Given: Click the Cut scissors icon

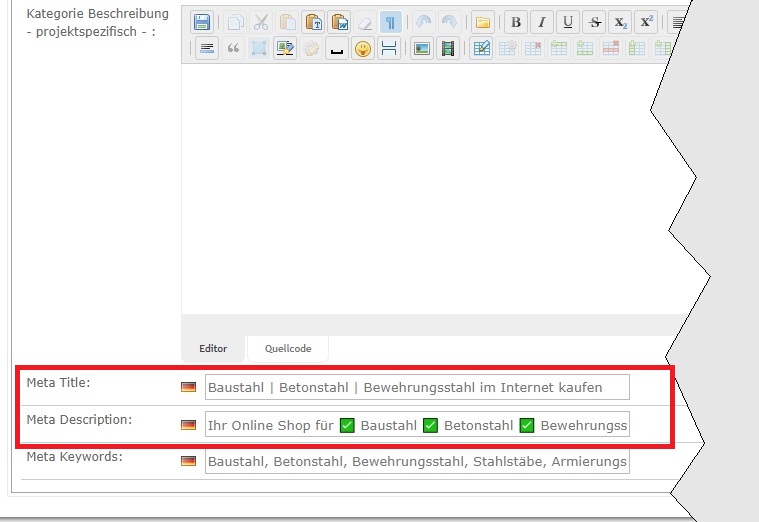Looking at the screenshot, I should tap(261, 22).
